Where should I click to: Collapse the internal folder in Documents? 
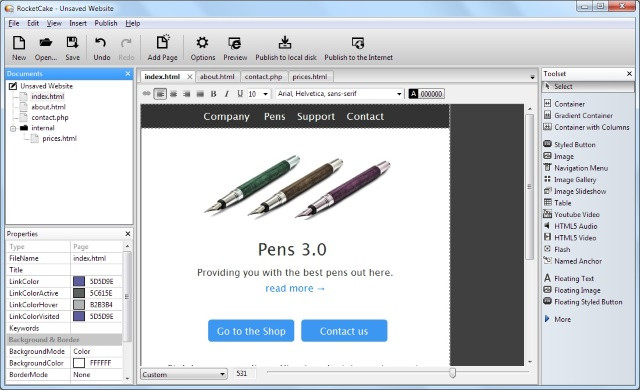click(x=13, y=129)
